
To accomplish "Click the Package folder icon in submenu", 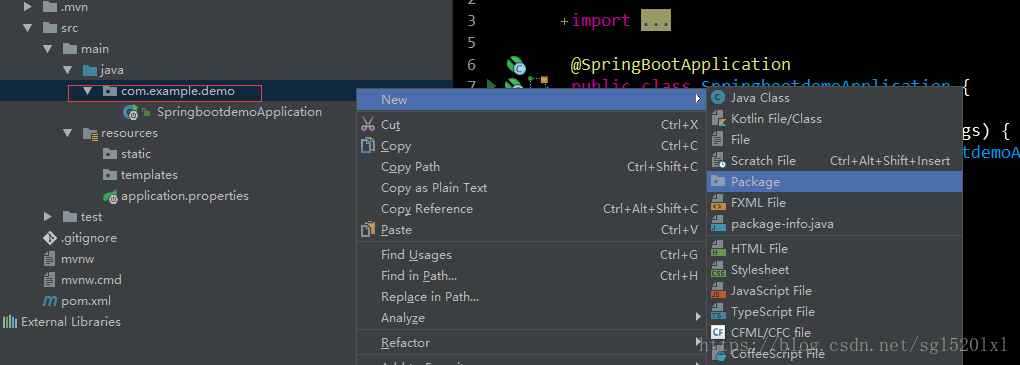I will click(718, 182).
